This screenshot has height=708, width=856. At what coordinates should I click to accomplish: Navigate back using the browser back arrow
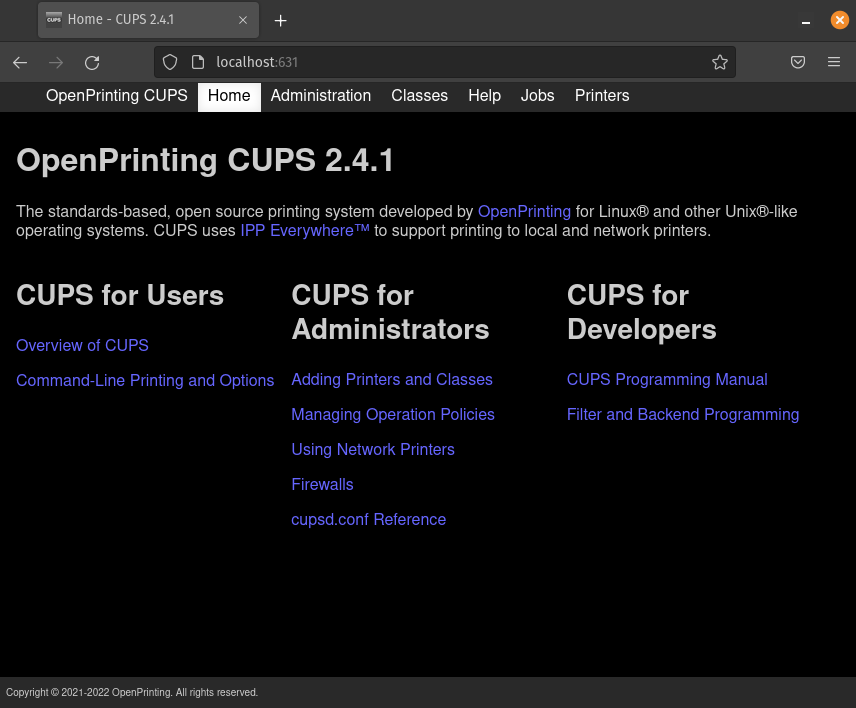pos(20,62)
